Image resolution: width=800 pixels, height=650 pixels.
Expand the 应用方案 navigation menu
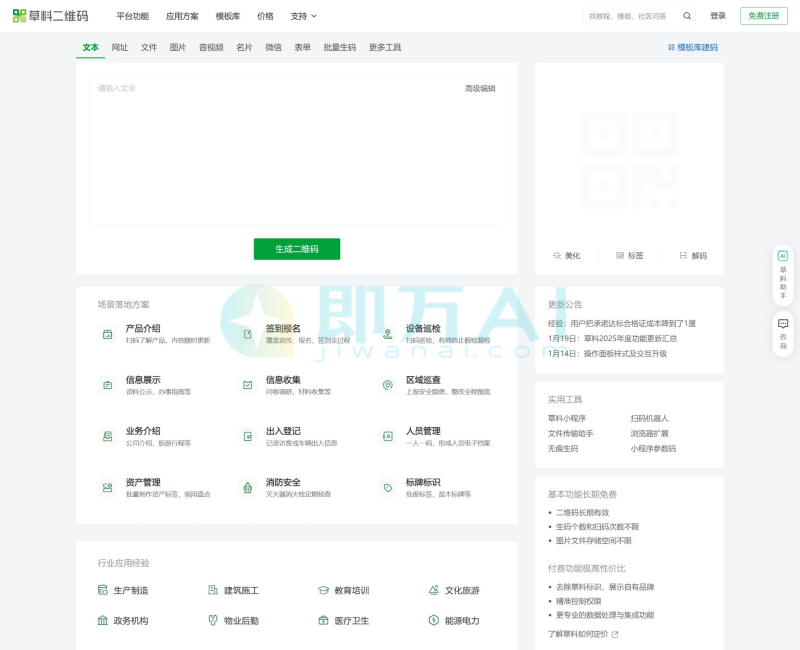point(182,16)
